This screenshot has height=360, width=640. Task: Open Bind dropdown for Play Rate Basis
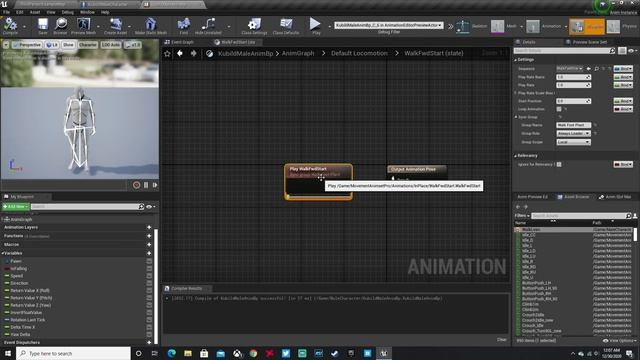coord(623,77)
